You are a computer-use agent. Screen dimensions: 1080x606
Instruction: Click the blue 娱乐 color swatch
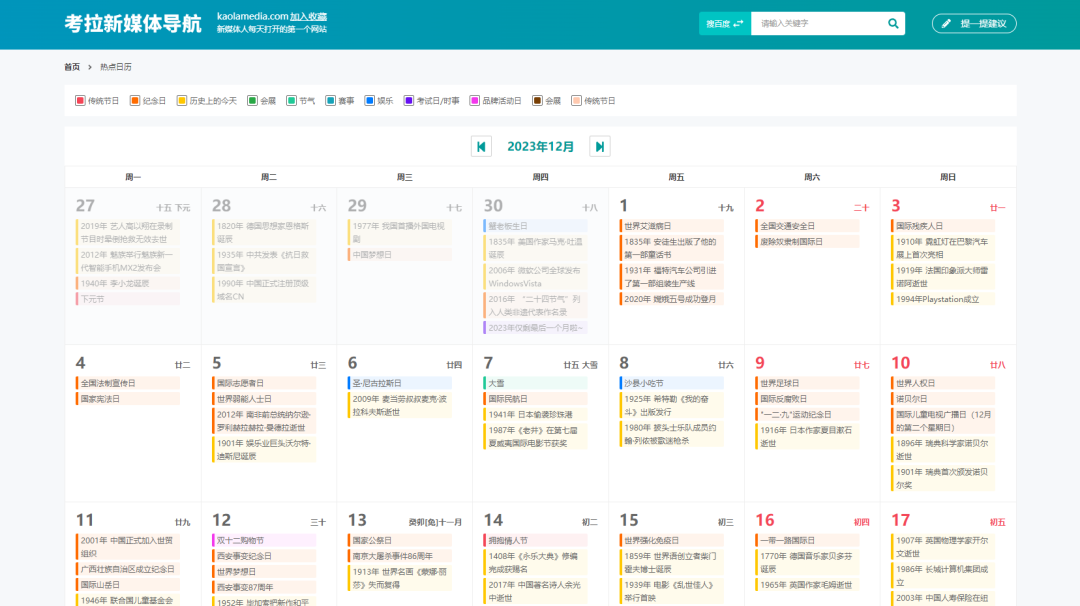(369, 101)
